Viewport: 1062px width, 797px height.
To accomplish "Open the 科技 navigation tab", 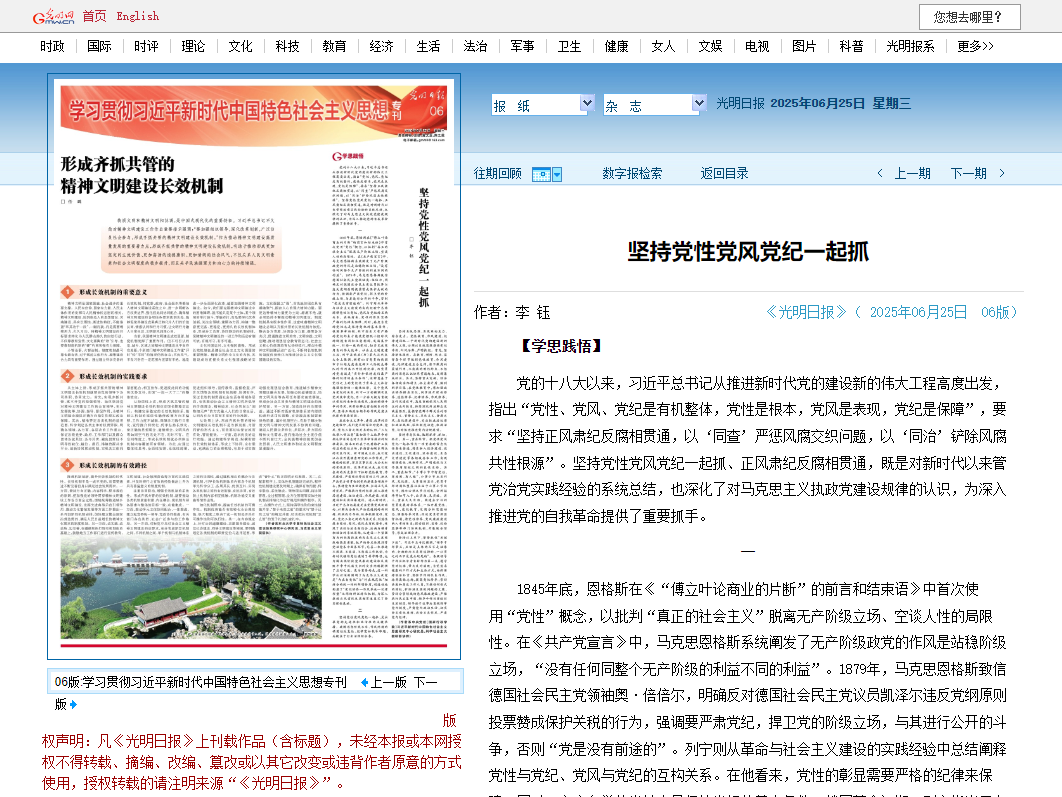I will [x=287, y=46].
